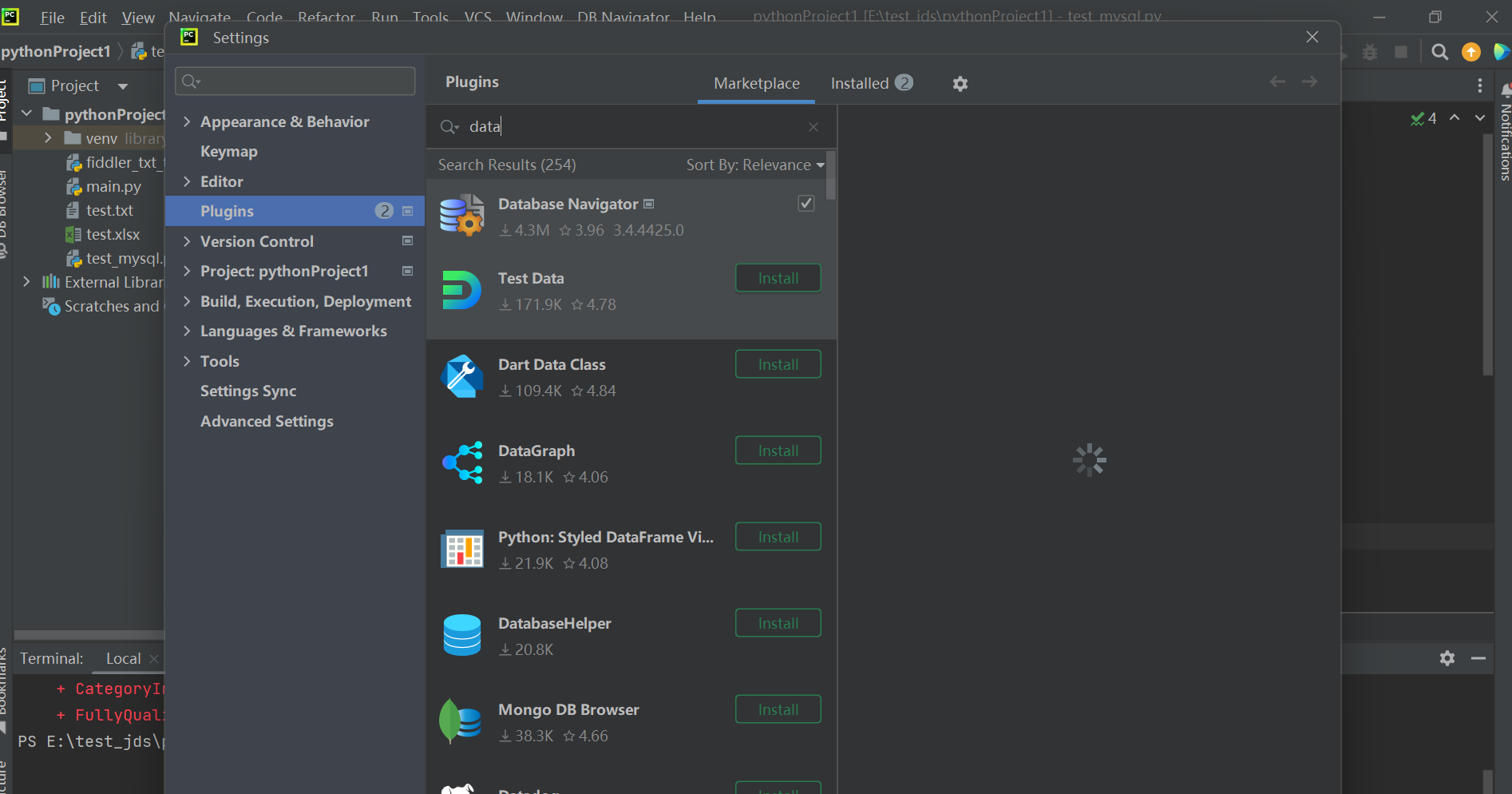This screenshot has width=1512, height=794.
Task: Open the Advanced Settings page
Action: [x=267, y=421]
